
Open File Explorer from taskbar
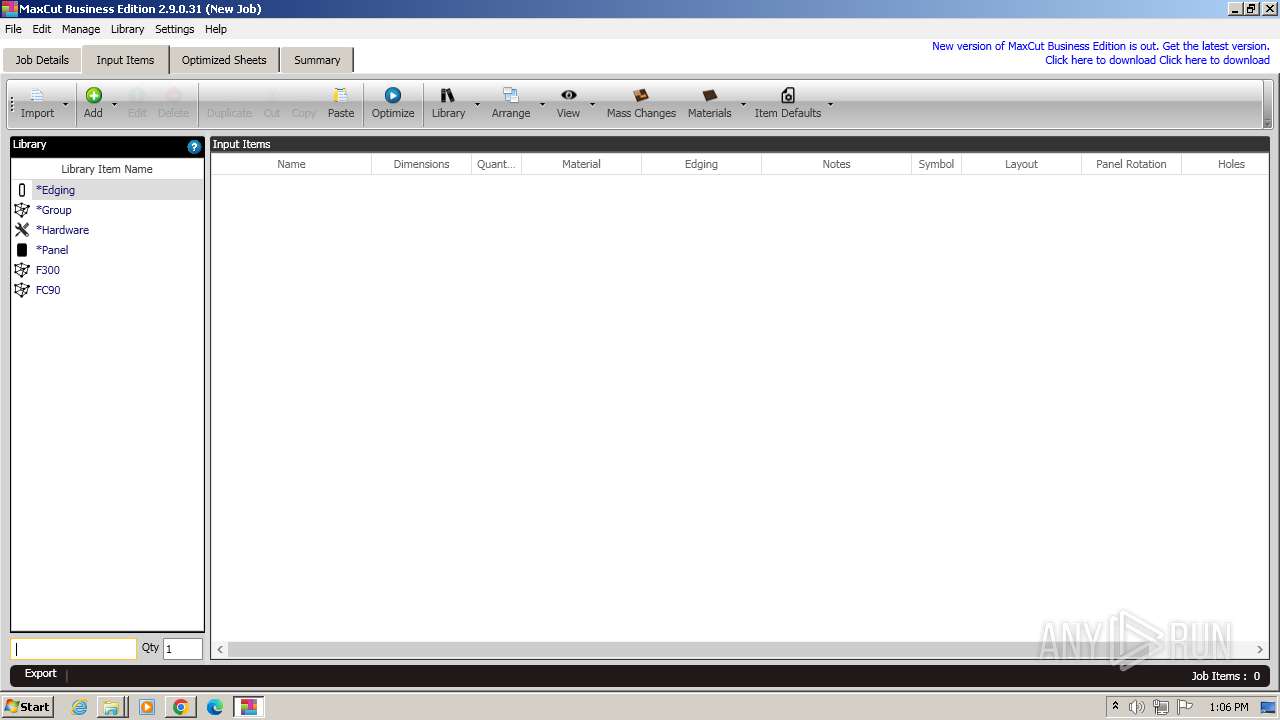pos(111,707)
